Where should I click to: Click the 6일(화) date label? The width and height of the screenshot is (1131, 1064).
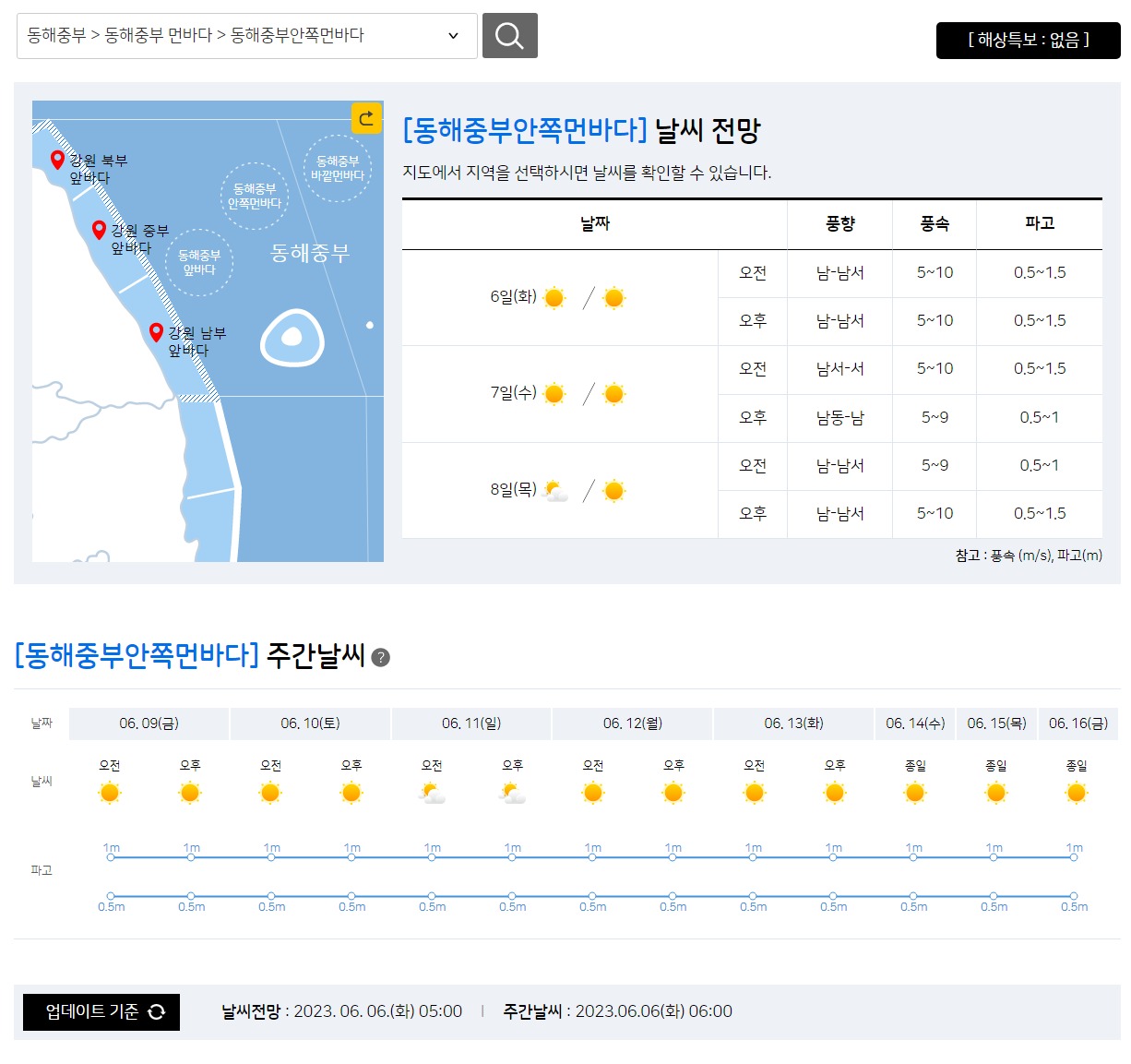point(514,297)
